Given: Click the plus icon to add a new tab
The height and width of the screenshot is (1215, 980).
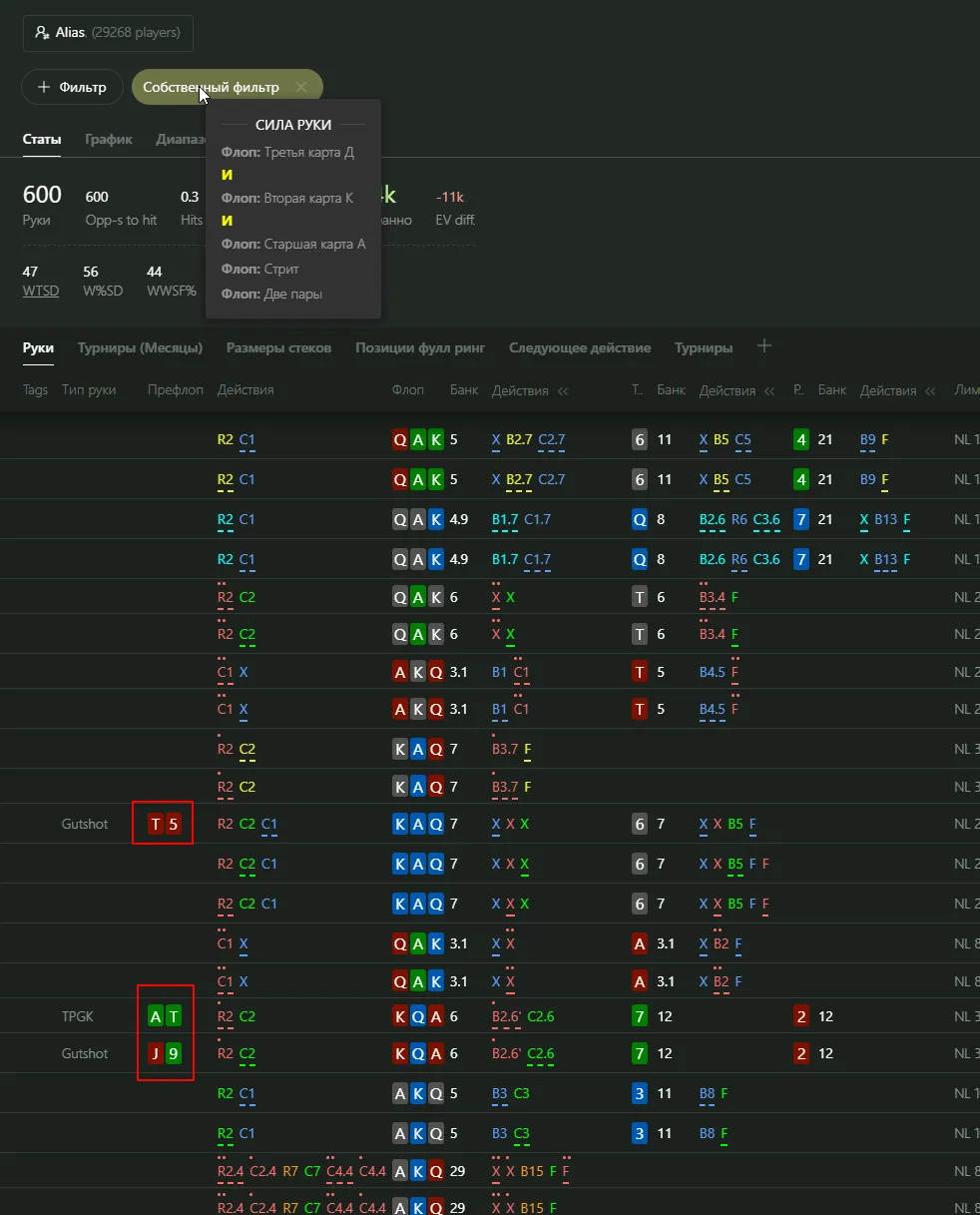Looking at the screenshot, I should click(764, 346).
